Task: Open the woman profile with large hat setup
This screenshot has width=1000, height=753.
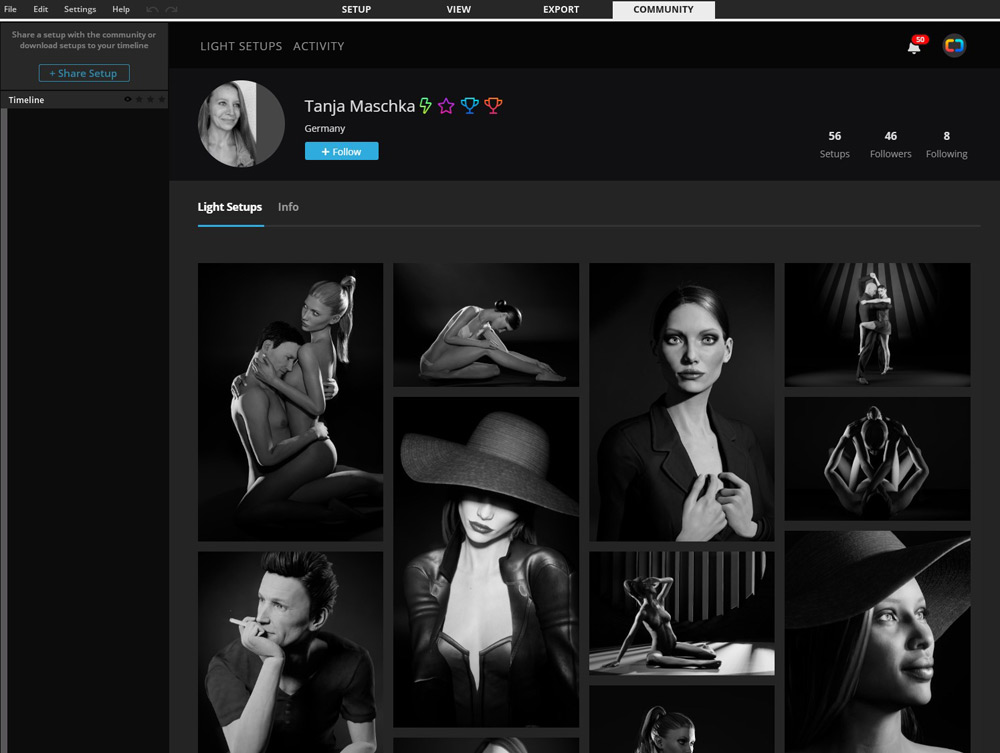Action: [x=878, y=642]
